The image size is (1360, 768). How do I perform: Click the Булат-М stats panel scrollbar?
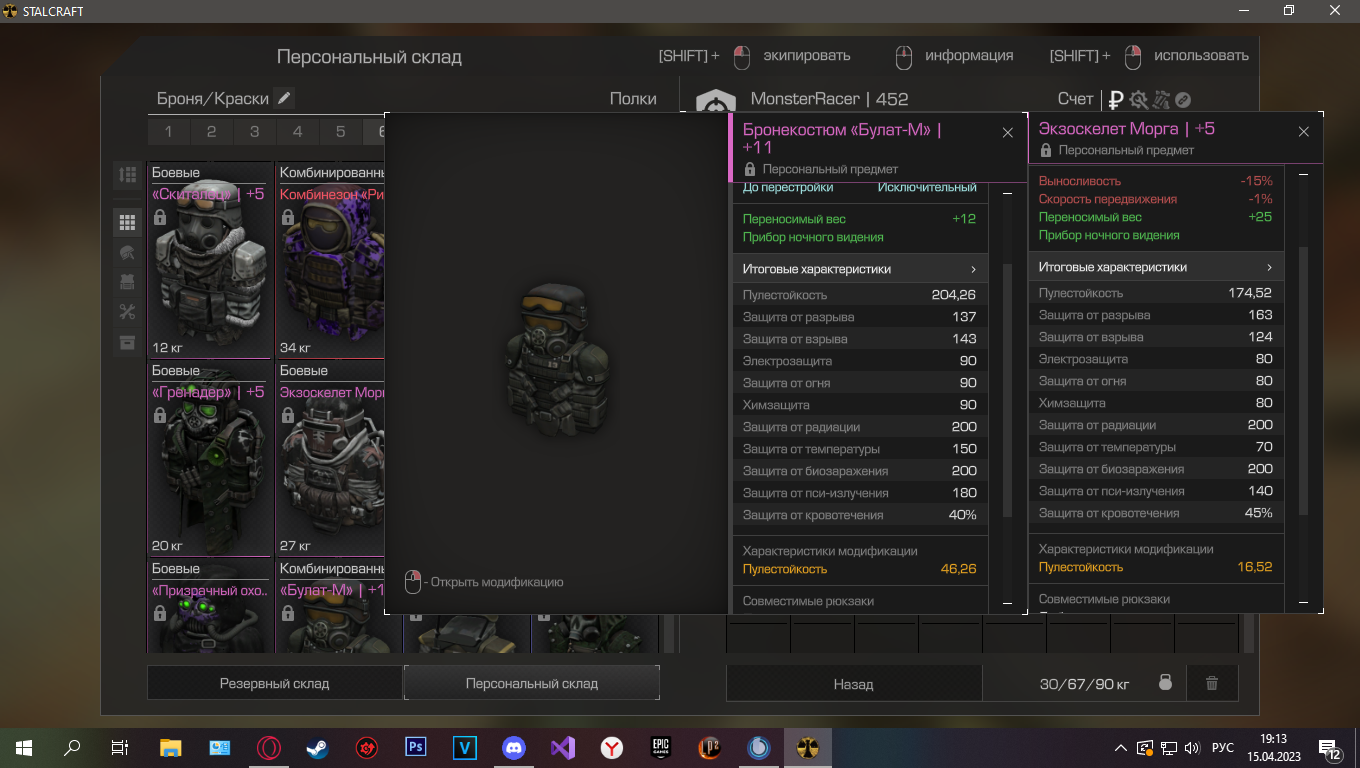point(1007,390)
